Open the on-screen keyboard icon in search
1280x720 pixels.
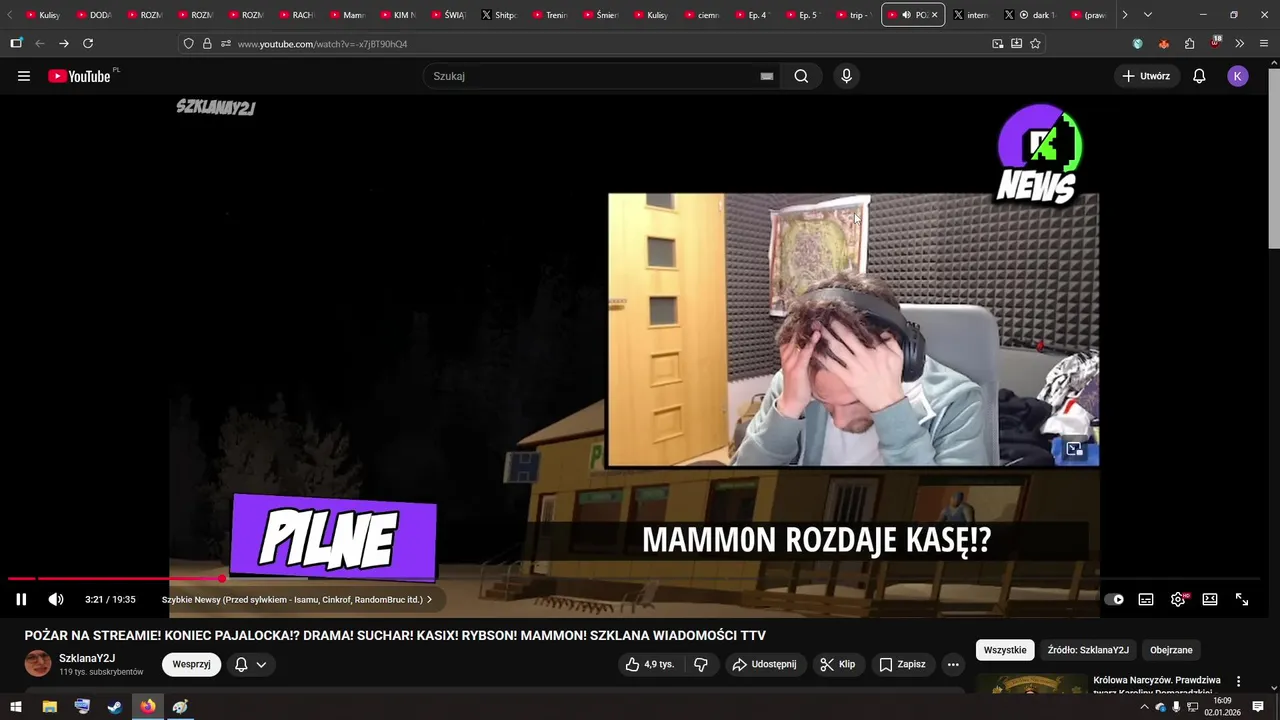(x=767, y=76)
